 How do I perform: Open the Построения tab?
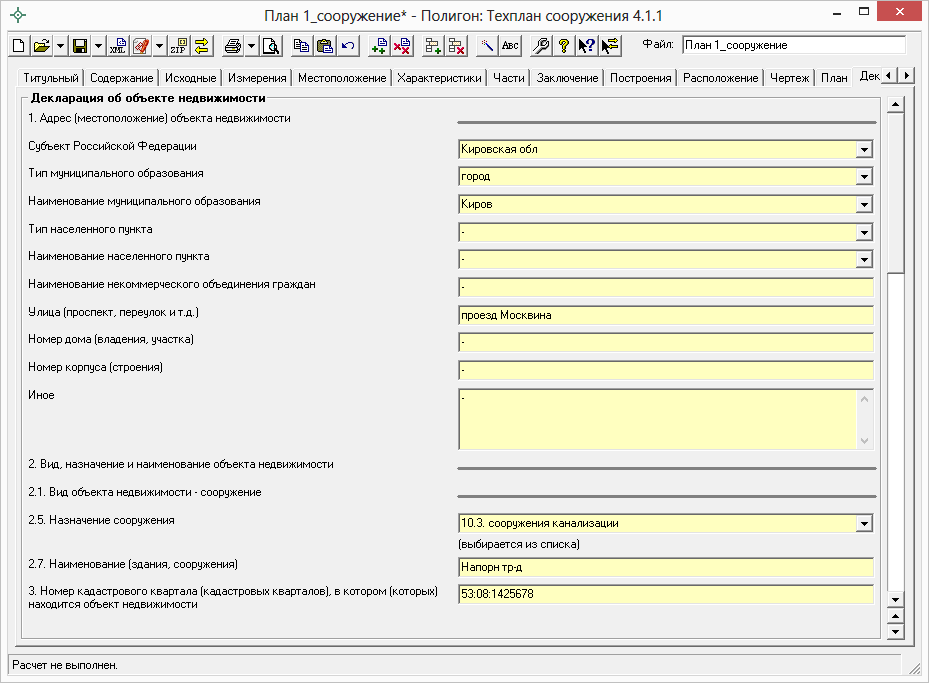(640, 78)
